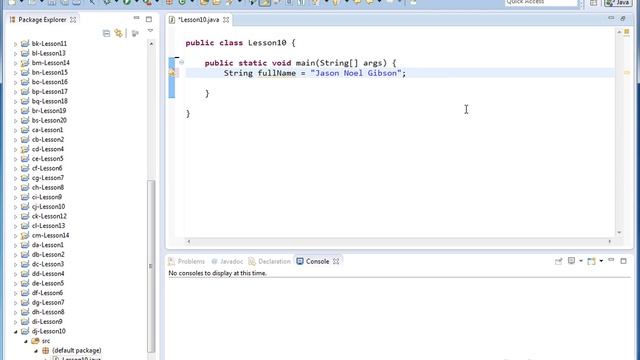Select bq-Lesson18 project
Image resolution: width=640 pixels, height=360 pixels.
tap(49, 101)
